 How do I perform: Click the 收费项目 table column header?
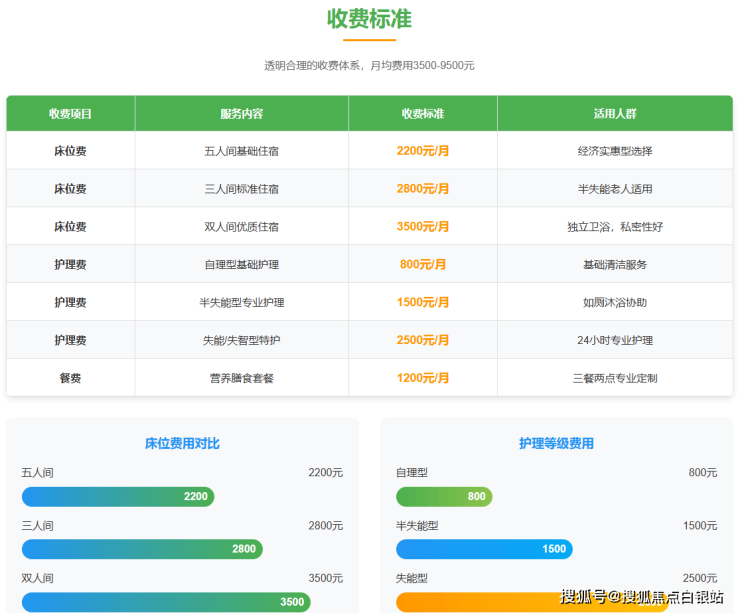(x=70, y=114)
